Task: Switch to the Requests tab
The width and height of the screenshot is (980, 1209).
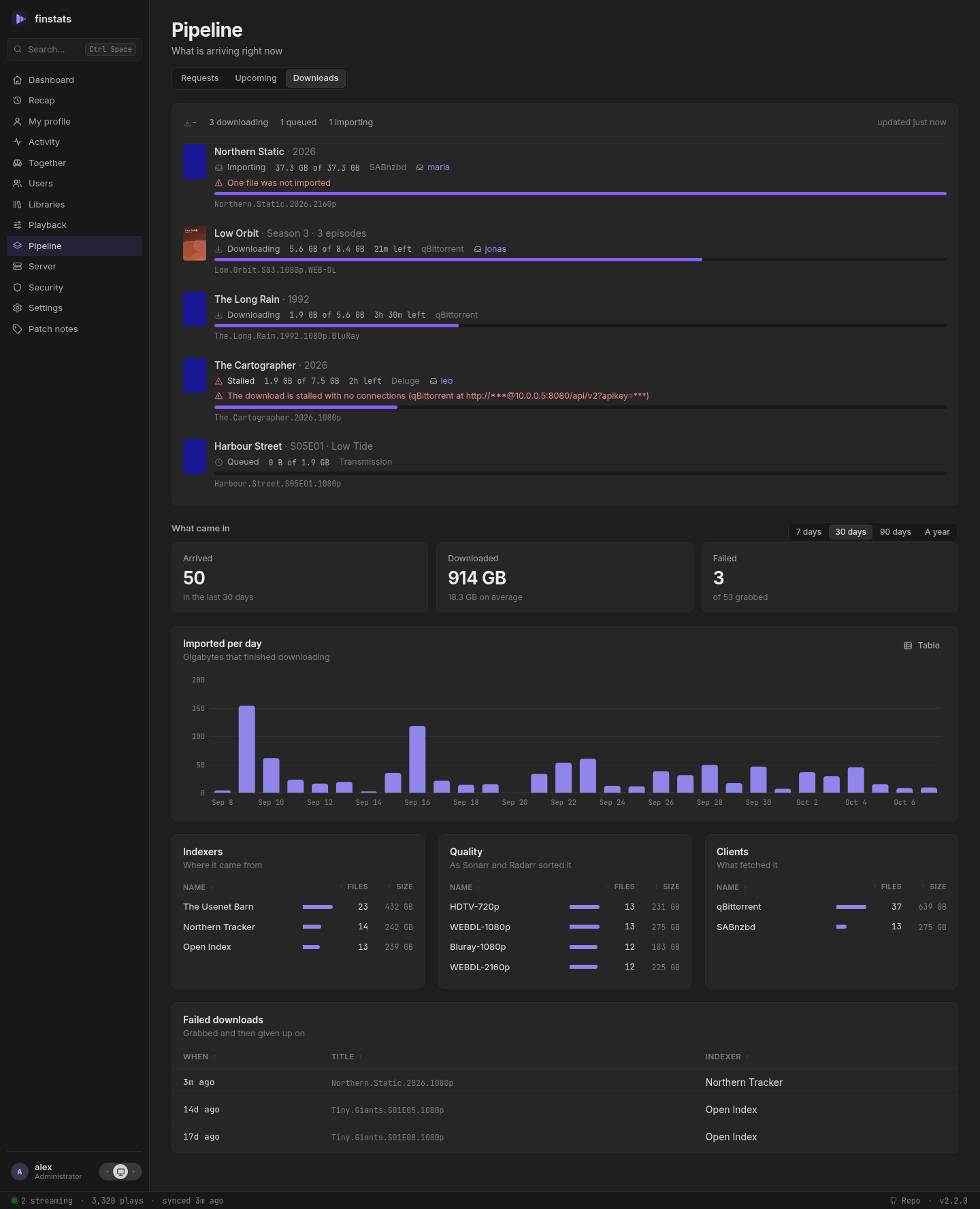Action: point(200,78)
